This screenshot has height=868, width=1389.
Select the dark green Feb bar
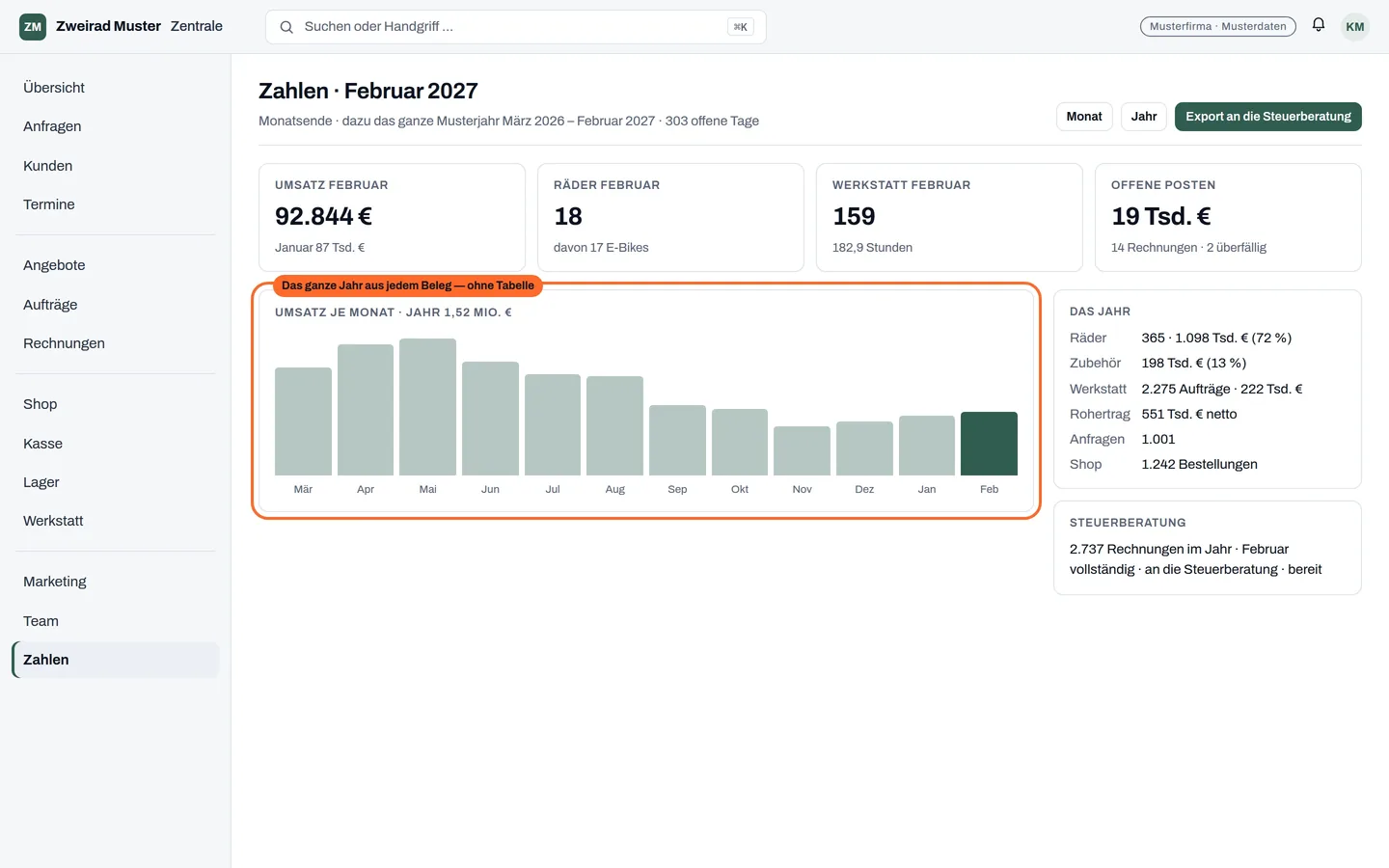[989, 444]
